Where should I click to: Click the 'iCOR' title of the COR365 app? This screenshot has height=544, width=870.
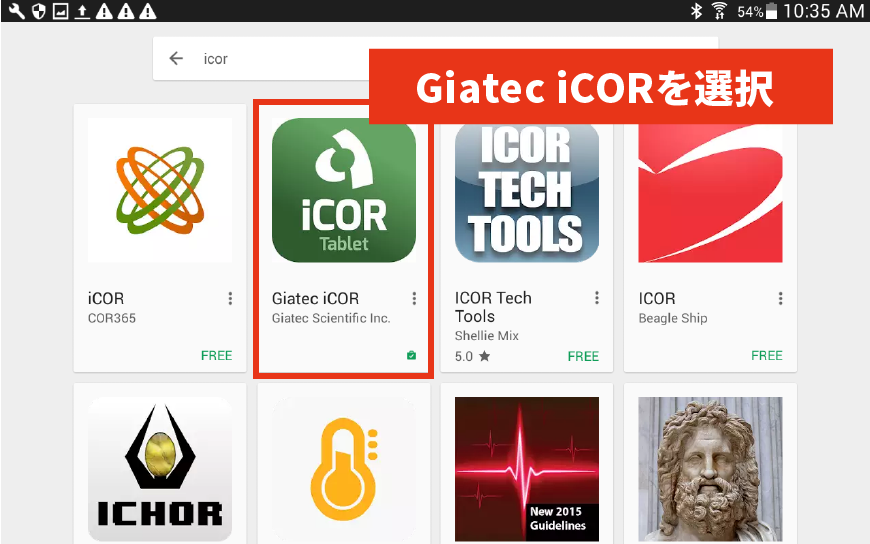click(106, 299)
